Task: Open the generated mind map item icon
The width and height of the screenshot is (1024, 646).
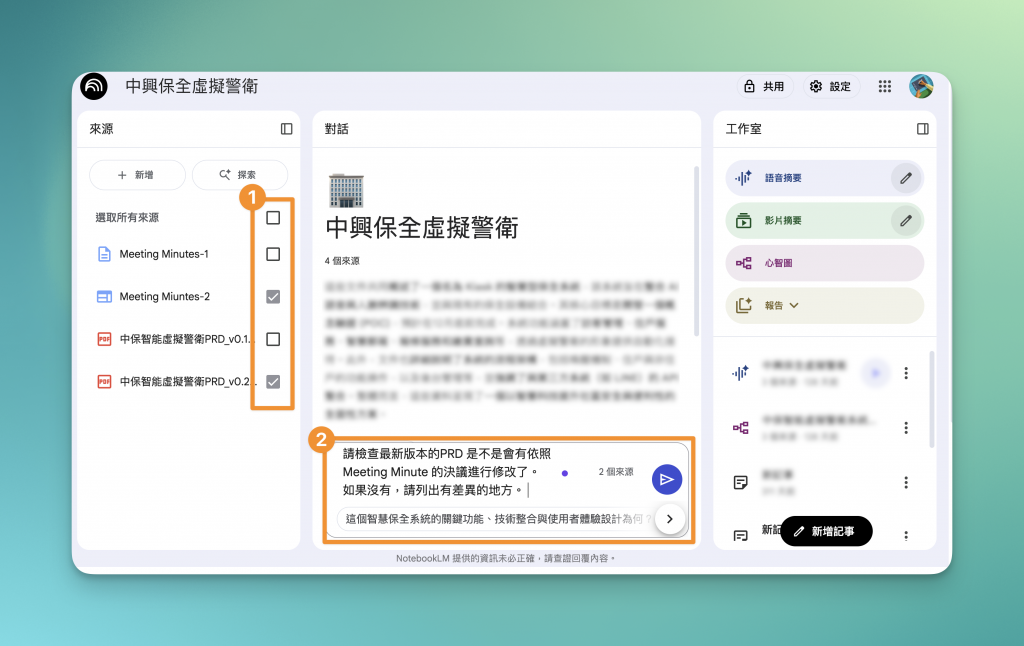Action: [741, 428]
